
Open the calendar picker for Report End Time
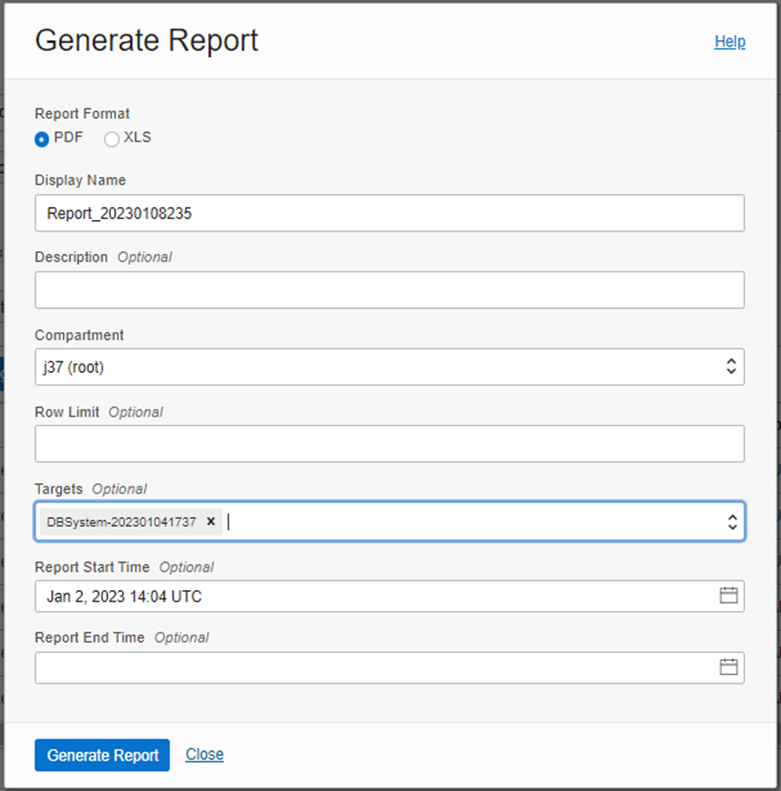728,667
